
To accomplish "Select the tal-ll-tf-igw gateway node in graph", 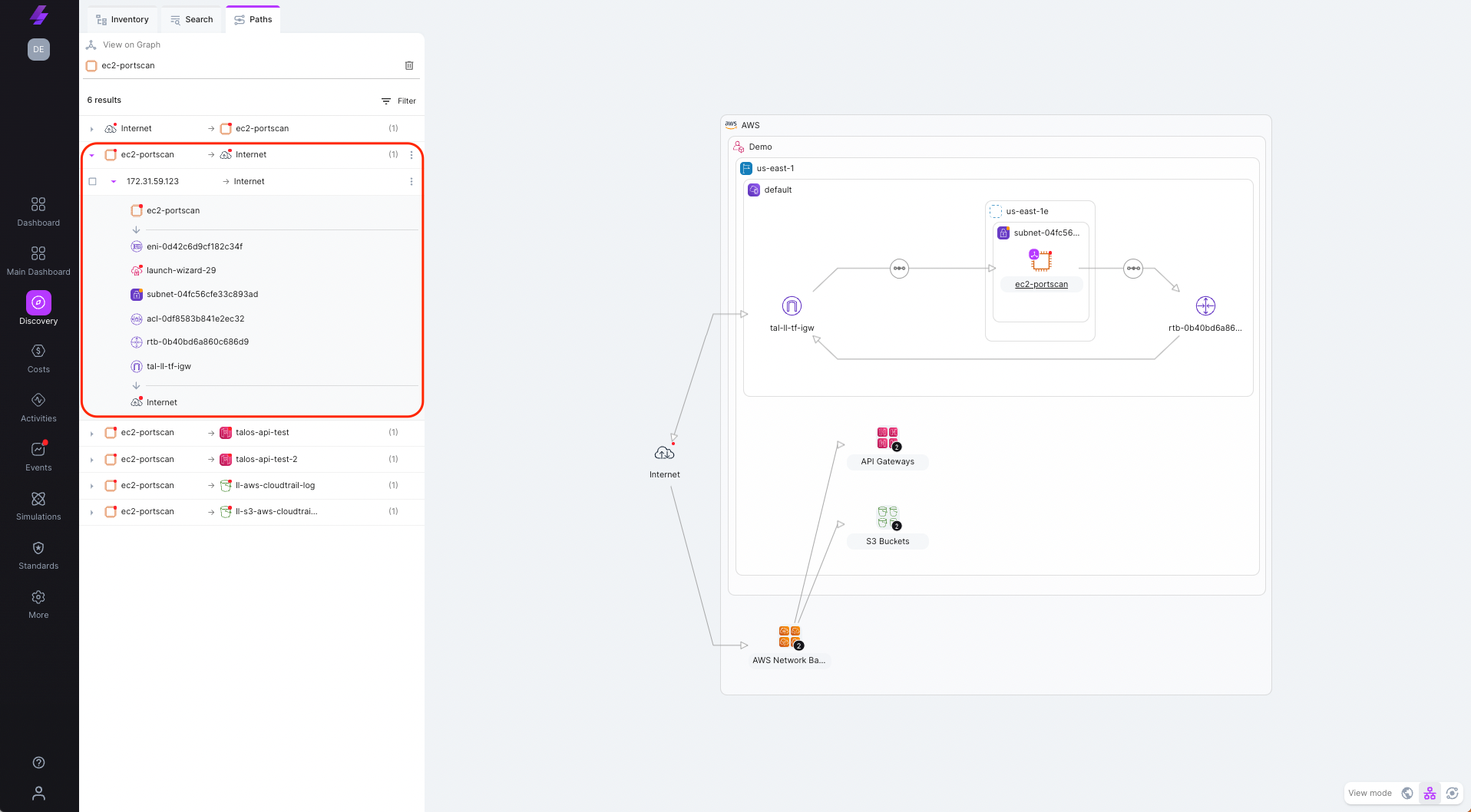I will pos(792,306).
